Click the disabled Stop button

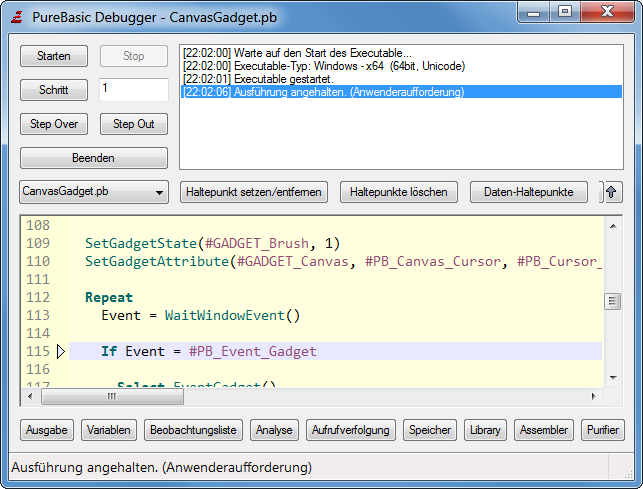pyautogui.click(x=134, y=56)
